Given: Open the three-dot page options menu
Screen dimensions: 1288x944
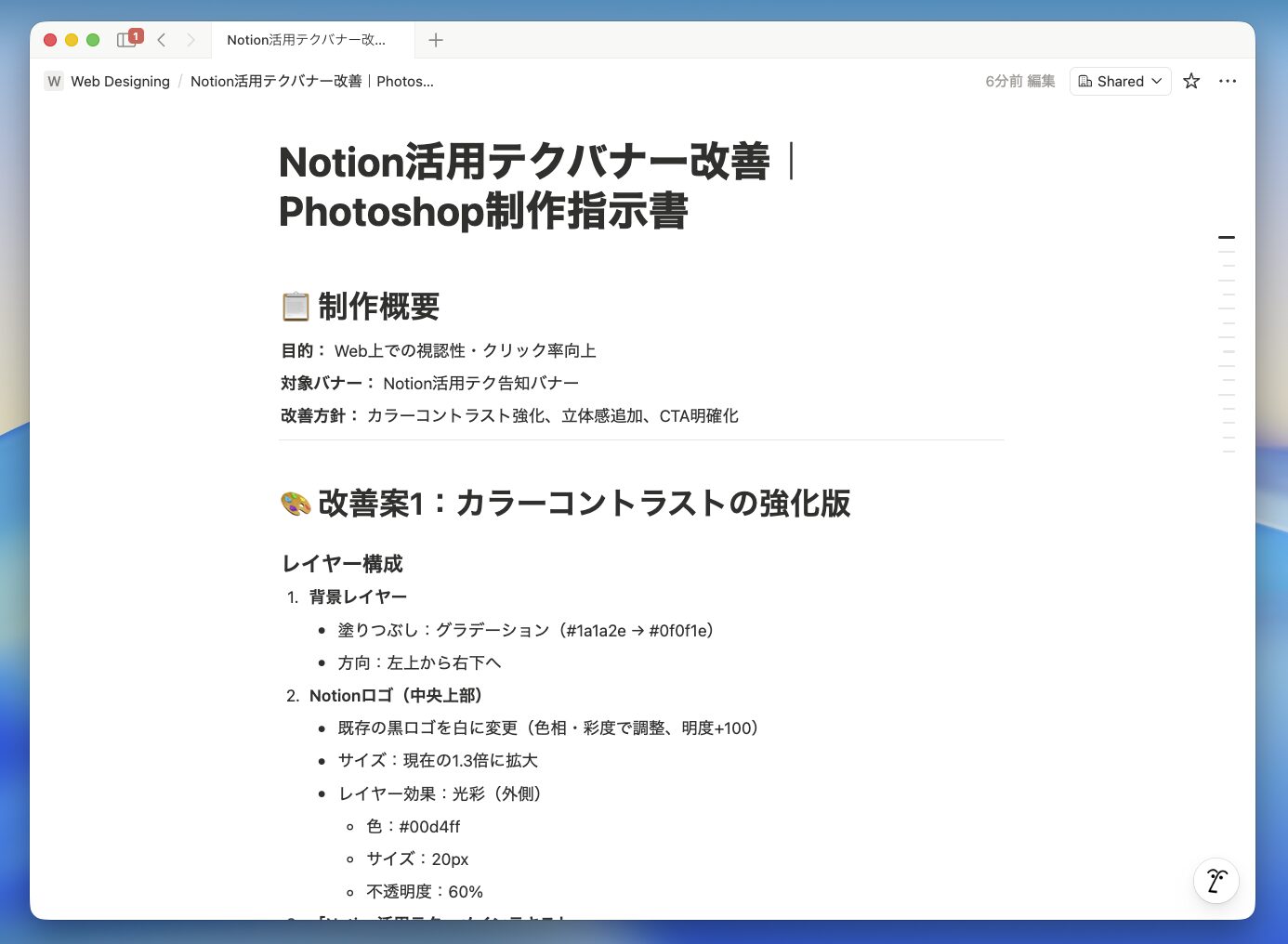Looking at the screenshot, I should point(1228,81).
